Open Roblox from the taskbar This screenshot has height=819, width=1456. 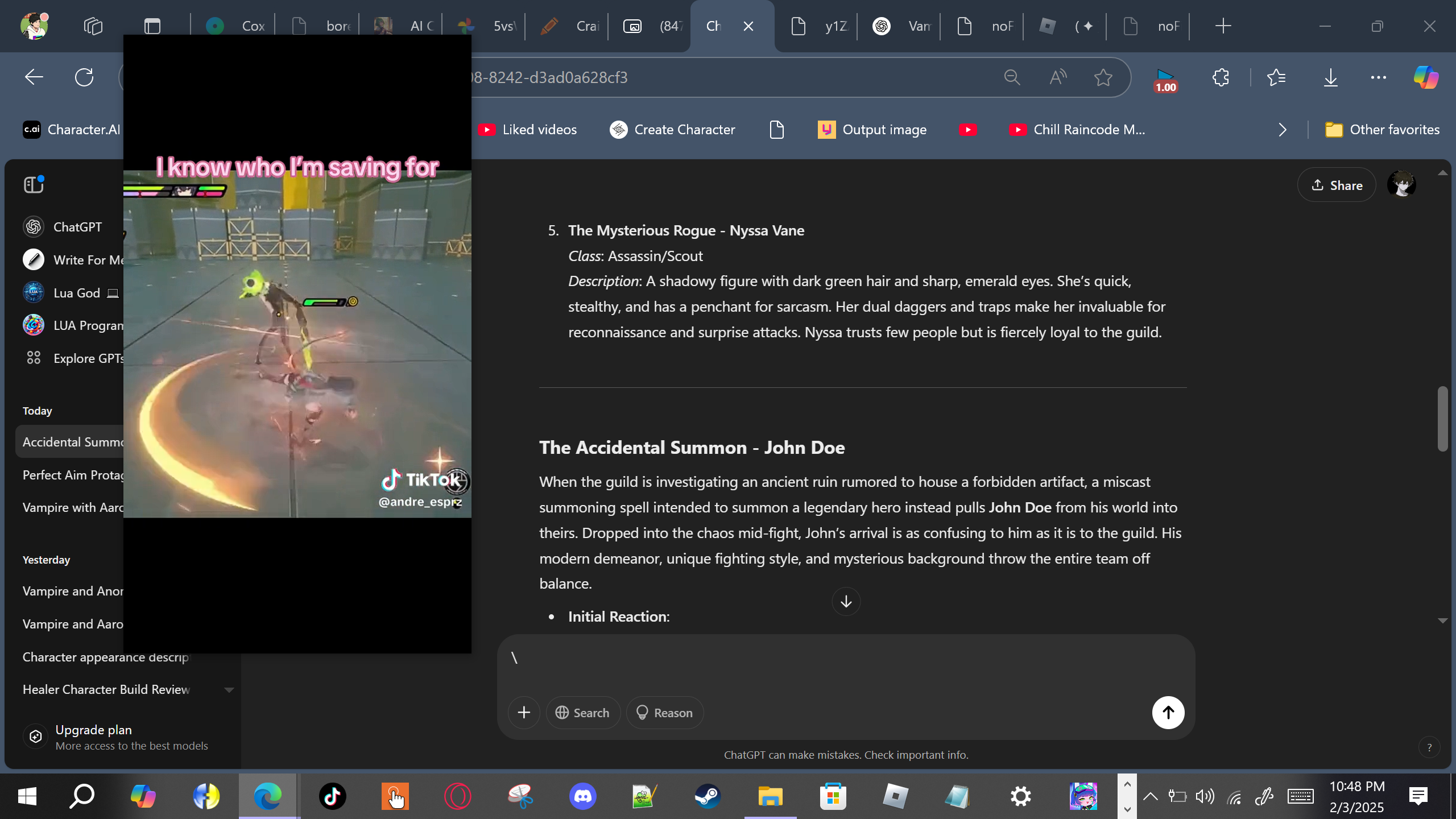coord(895,796)
